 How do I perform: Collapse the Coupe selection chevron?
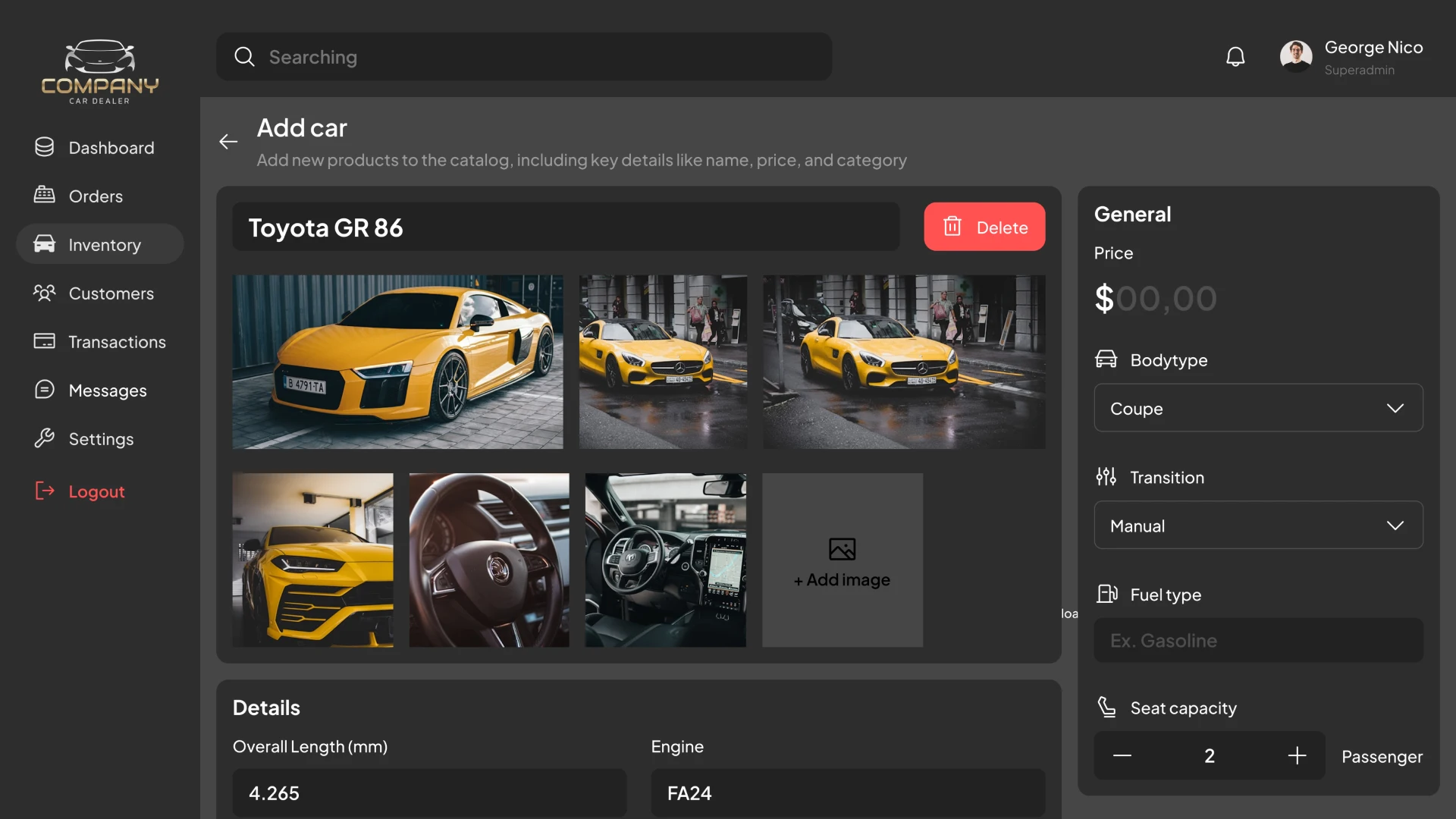(1397, 408)
